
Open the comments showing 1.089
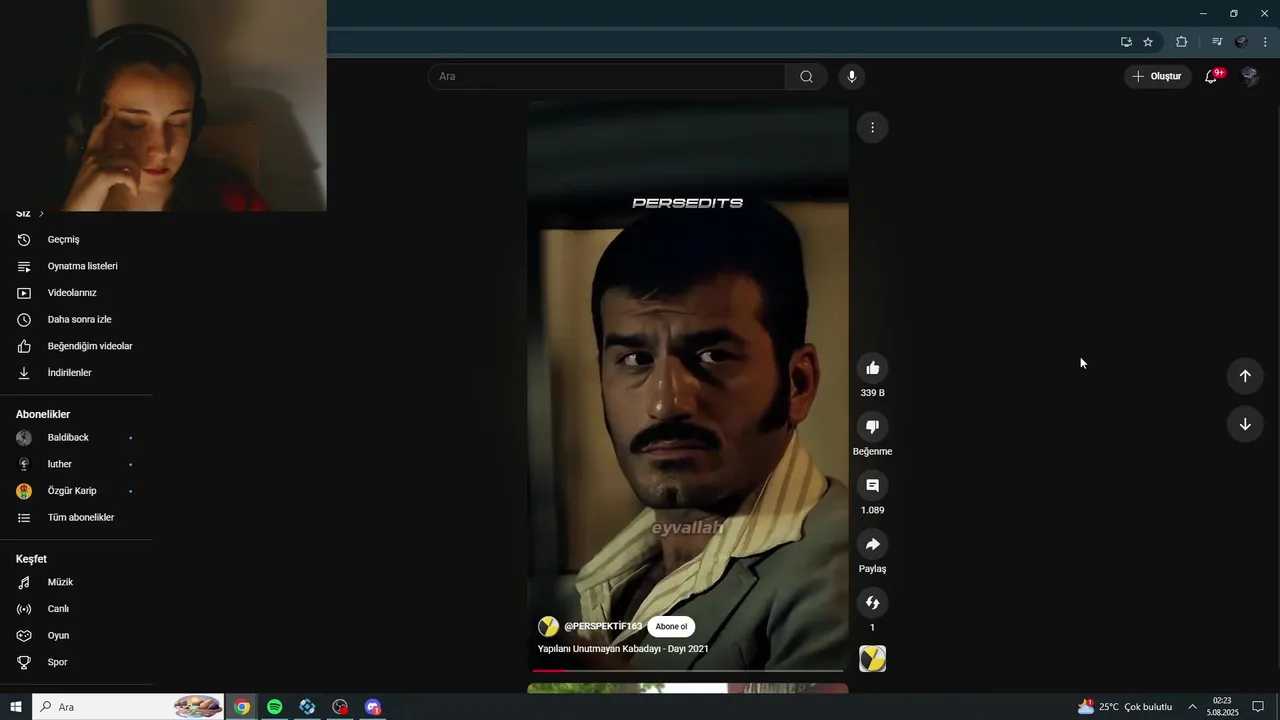(x=872, y=485)
